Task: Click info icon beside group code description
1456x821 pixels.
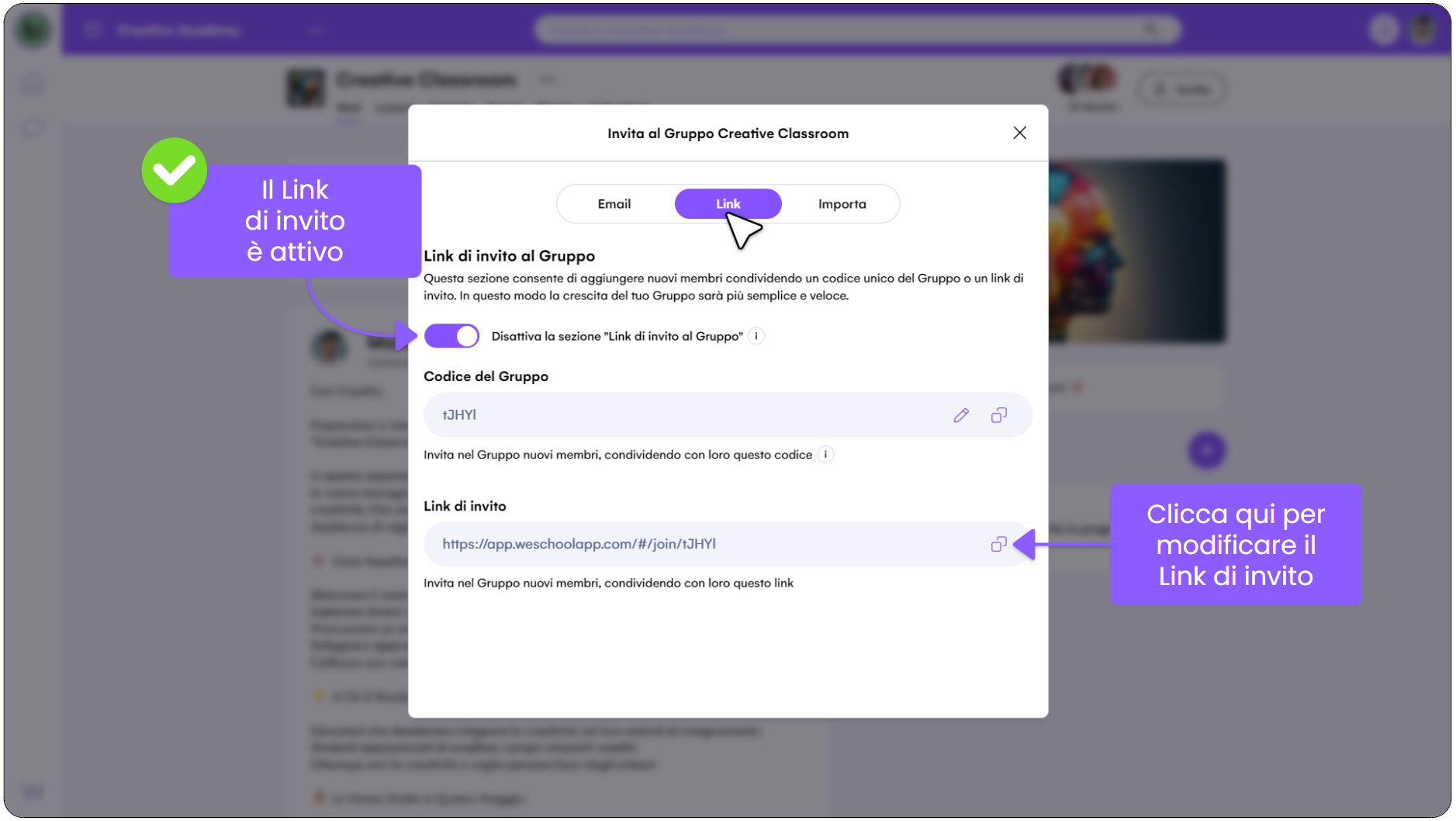Action: click(x=825, y=455)
